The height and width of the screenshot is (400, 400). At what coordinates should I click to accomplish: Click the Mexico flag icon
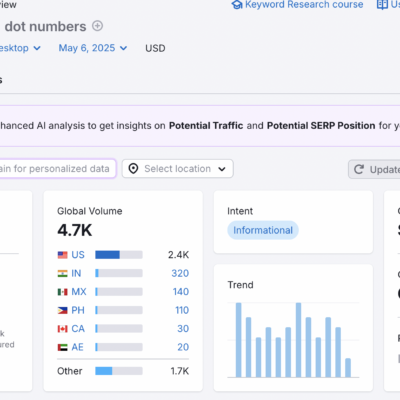pyautogui.click(x=62, y=292)
